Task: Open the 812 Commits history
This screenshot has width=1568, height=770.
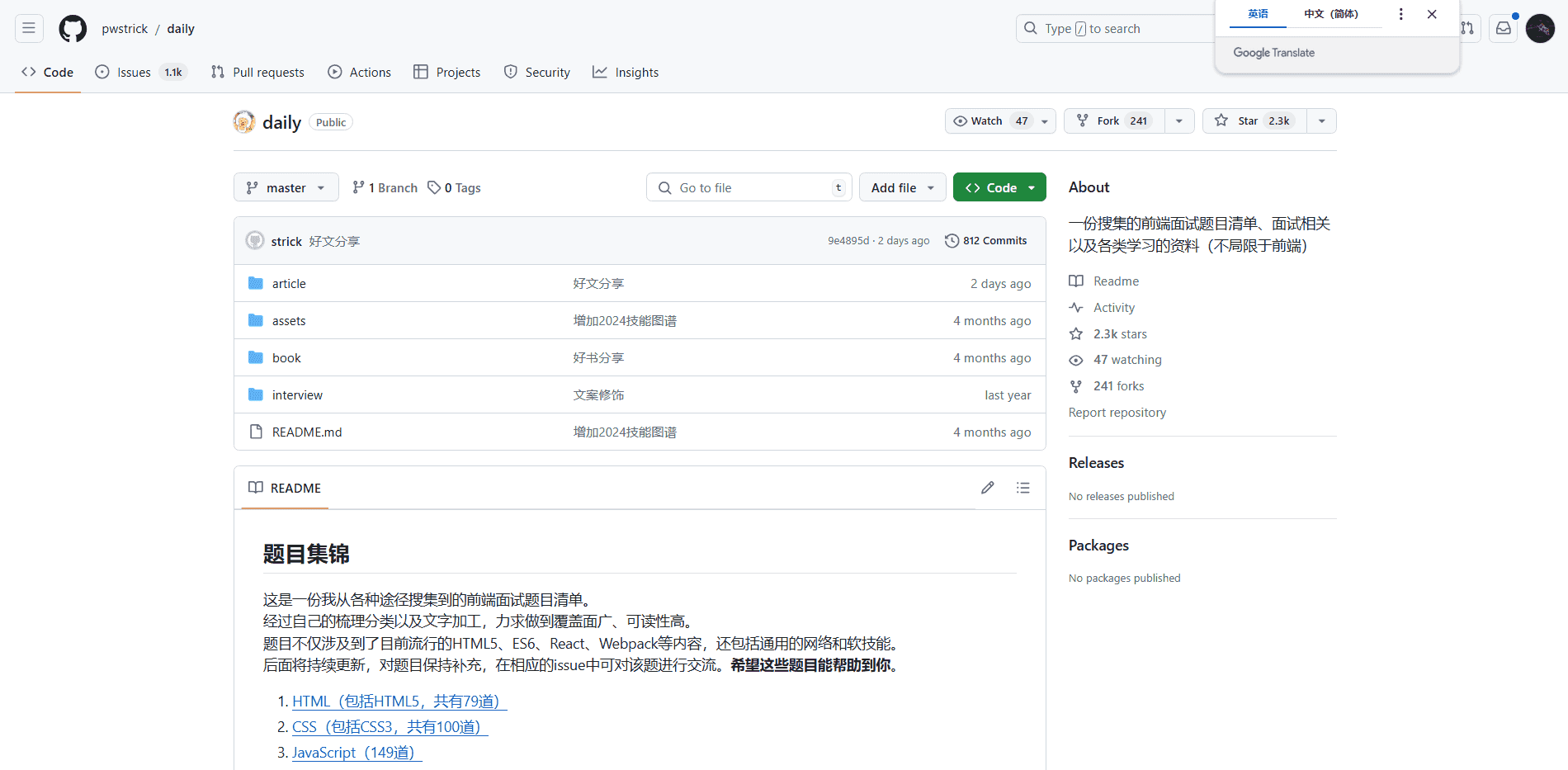Action: tap(986, 241)
